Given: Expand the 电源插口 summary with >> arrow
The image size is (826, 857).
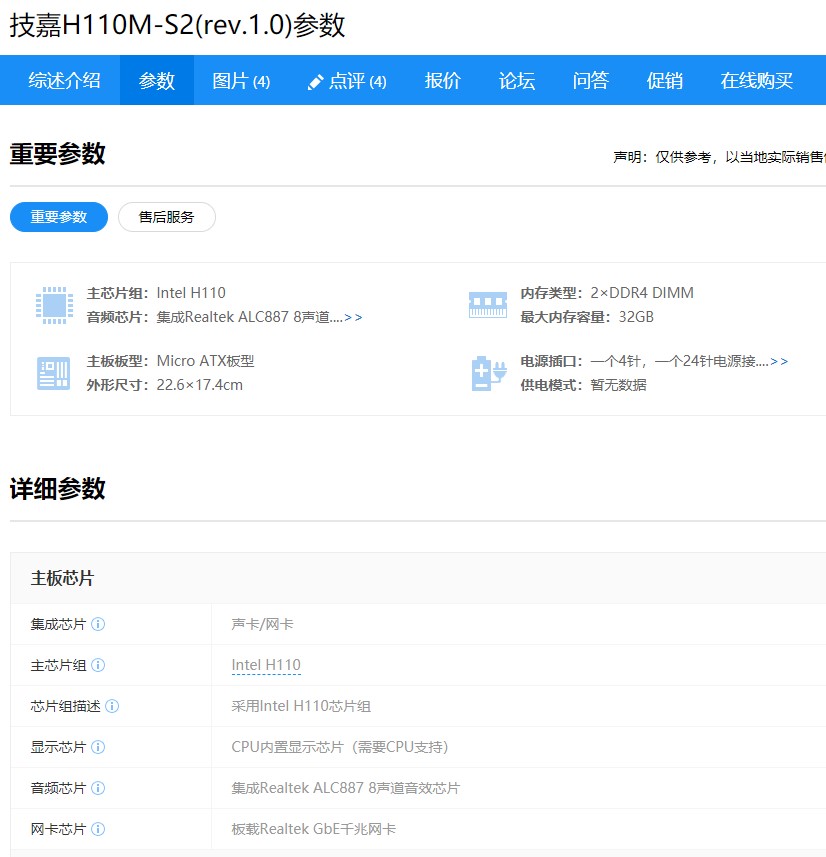Looking at the screenshot, I should click(x=779, y=361).
